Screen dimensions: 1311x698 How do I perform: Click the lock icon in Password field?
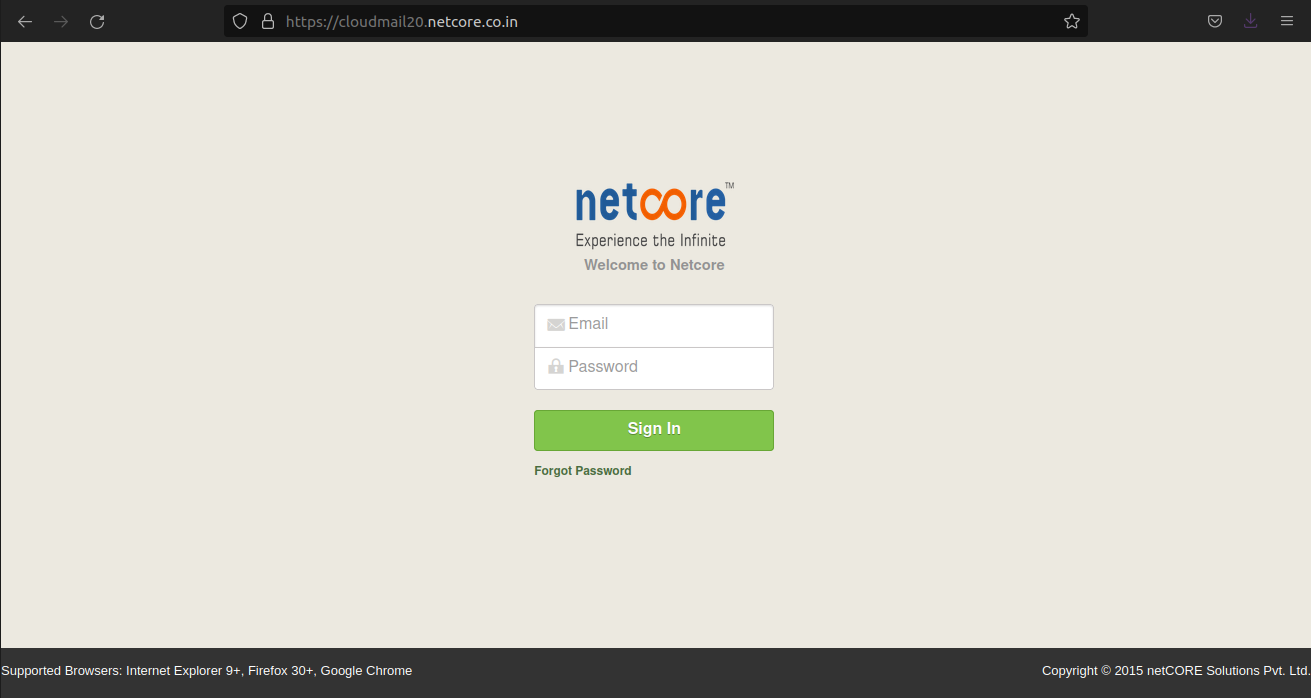(556, 367)
